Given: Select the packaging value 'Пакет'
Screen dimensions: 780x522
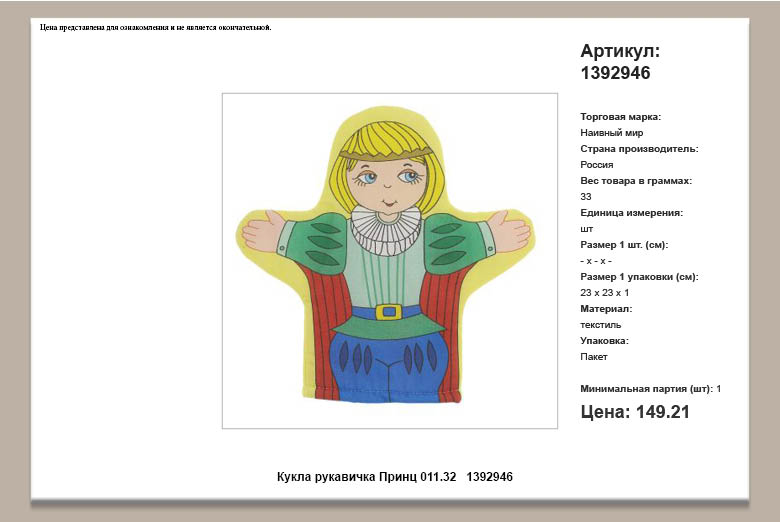Looking at the screenshot, I should click(593, 357).
